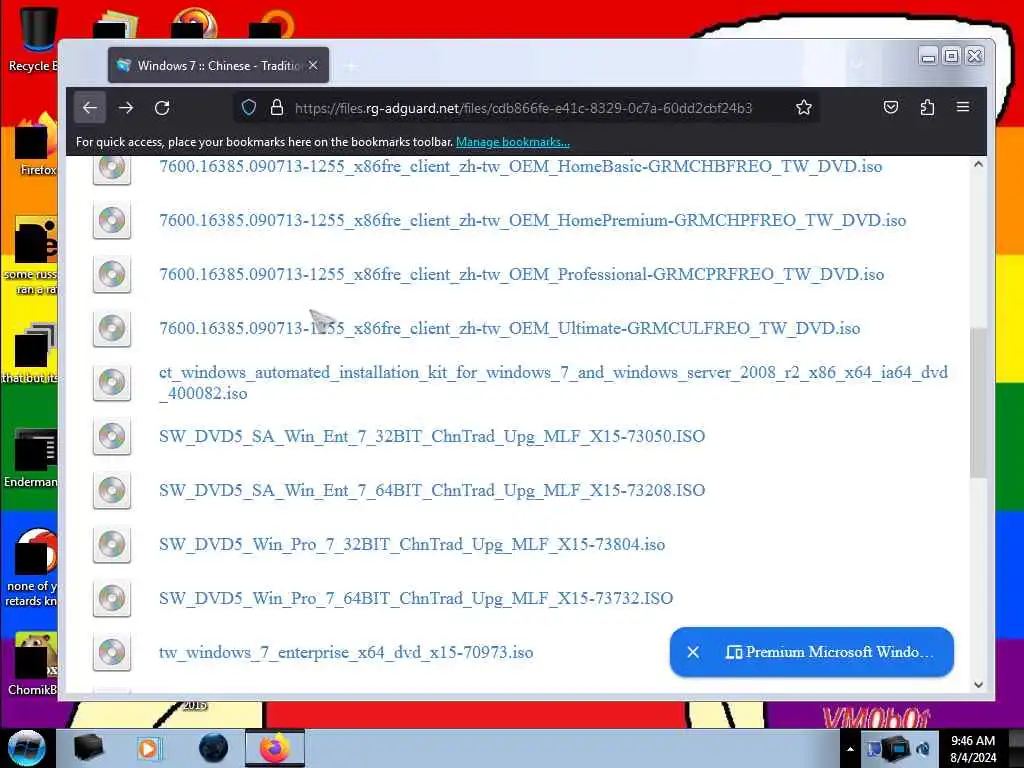Dismiss the Premium Microsoft Windows banner
1024x768 pixels.
pyautogui.click(x=693, y=652)
